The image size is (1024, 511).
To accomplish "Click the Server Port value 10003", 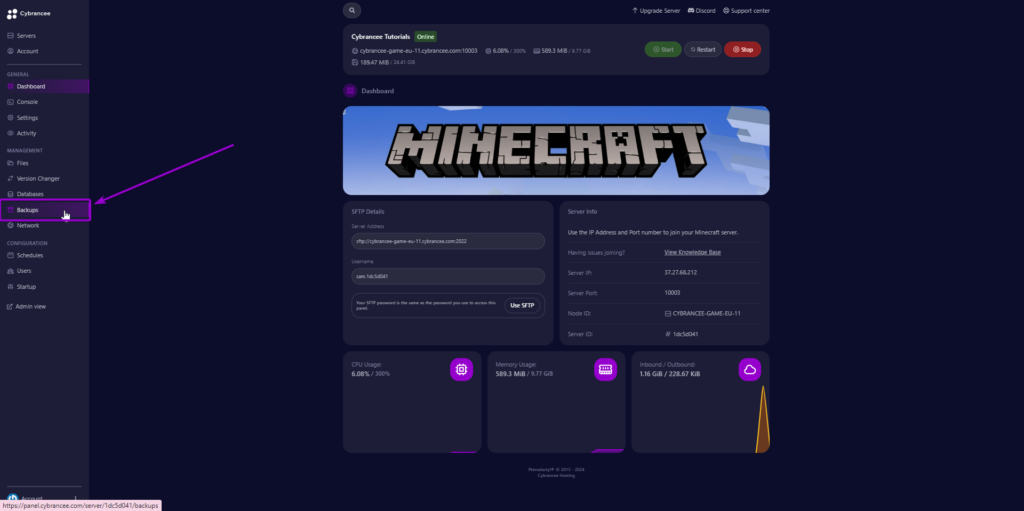I will pos(672,293).
